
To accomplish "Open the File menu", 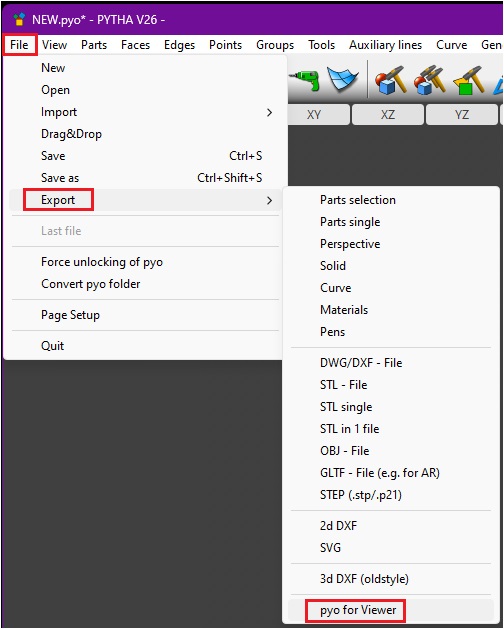I will coord(19,45).
